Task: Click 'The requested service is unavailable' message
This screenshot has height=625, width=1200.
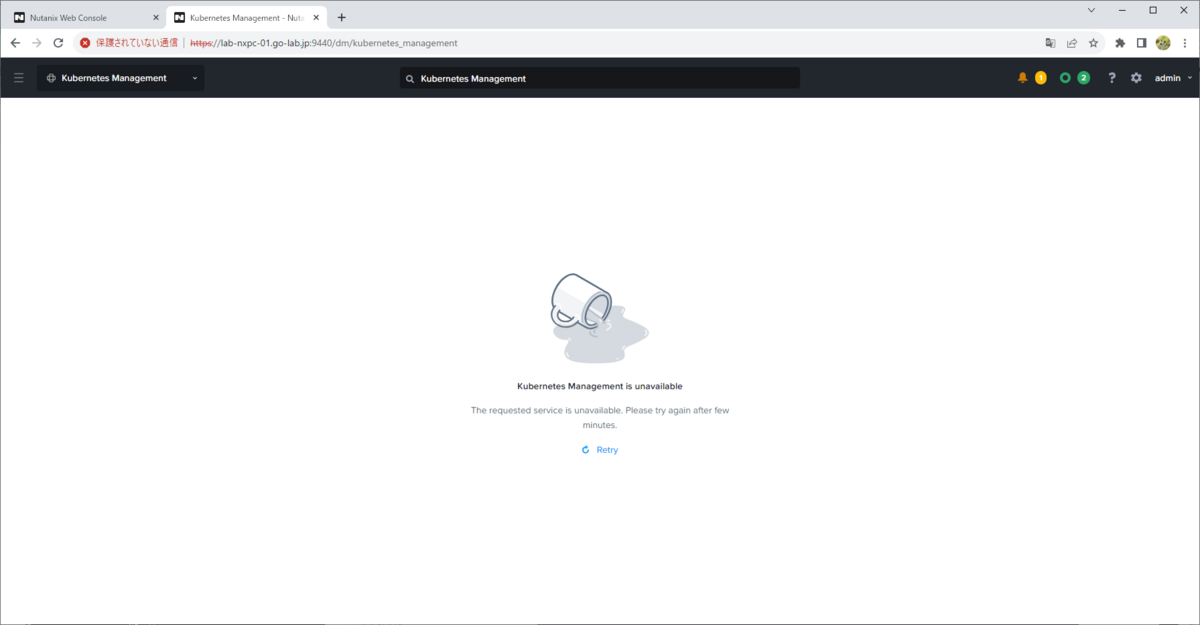Action: pyautogui.click(x=600, y=417)
